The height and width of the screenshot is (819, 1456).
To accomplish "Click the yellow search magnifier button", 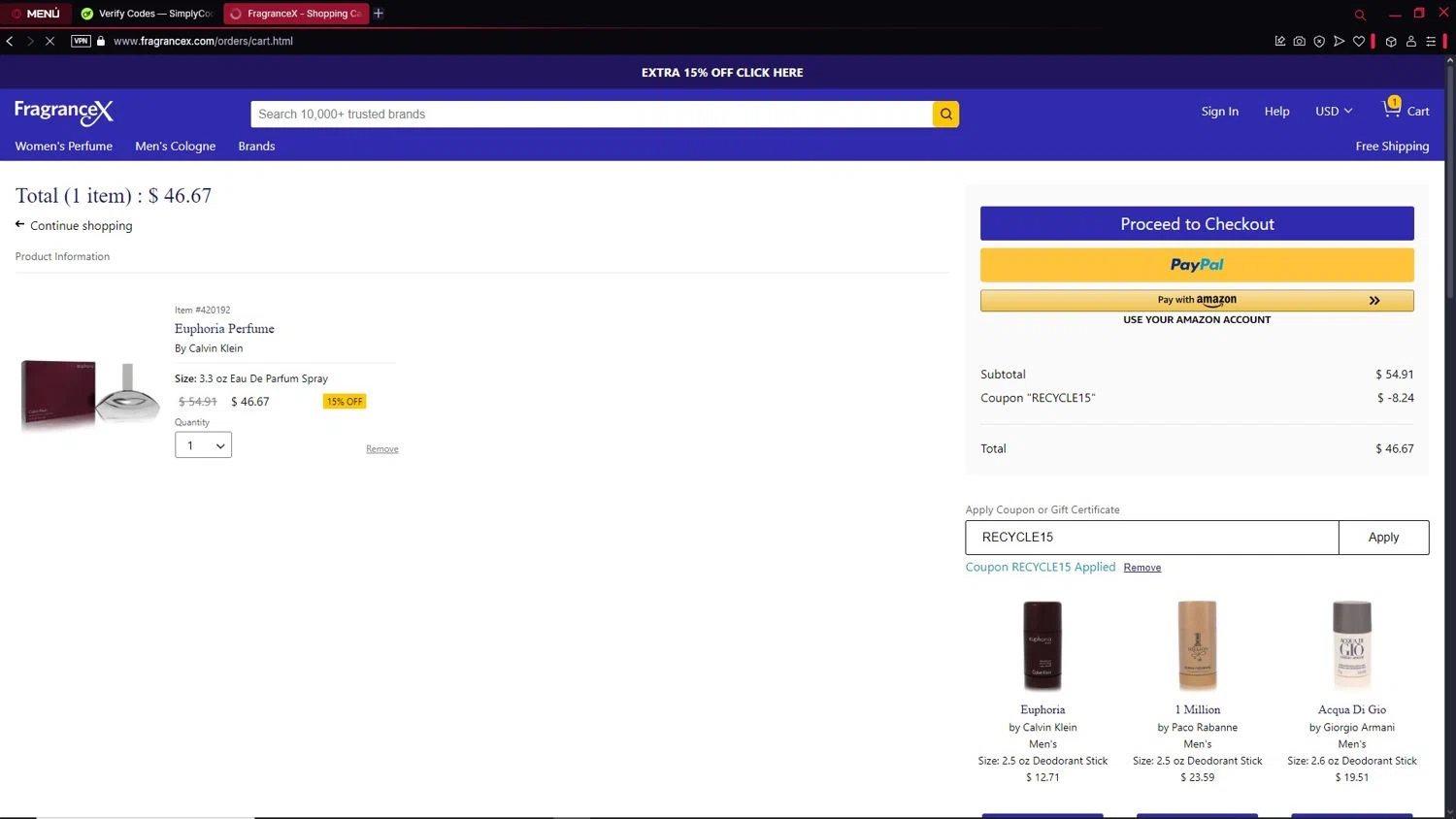I will click(x=945, y=115).
